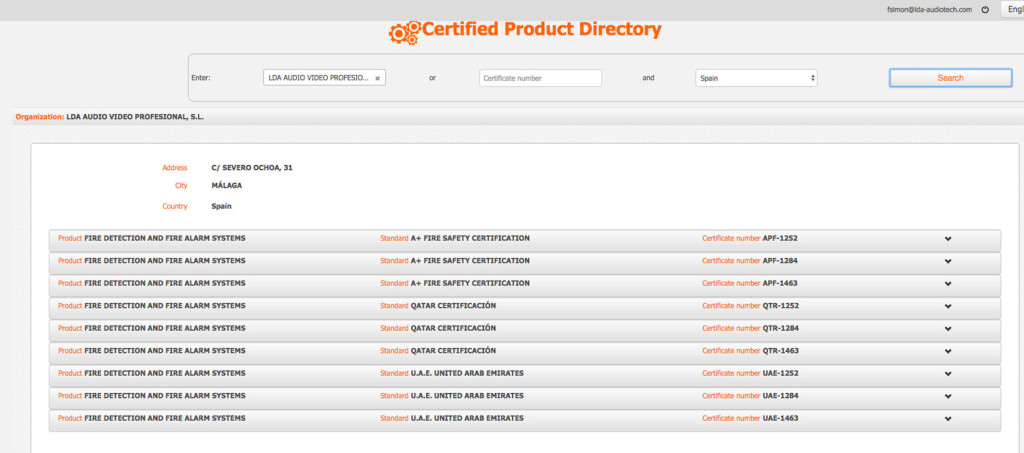The image size is (1024, 453).
Task: Click certificate number text QTR-1252
Action: coord(780,305)
